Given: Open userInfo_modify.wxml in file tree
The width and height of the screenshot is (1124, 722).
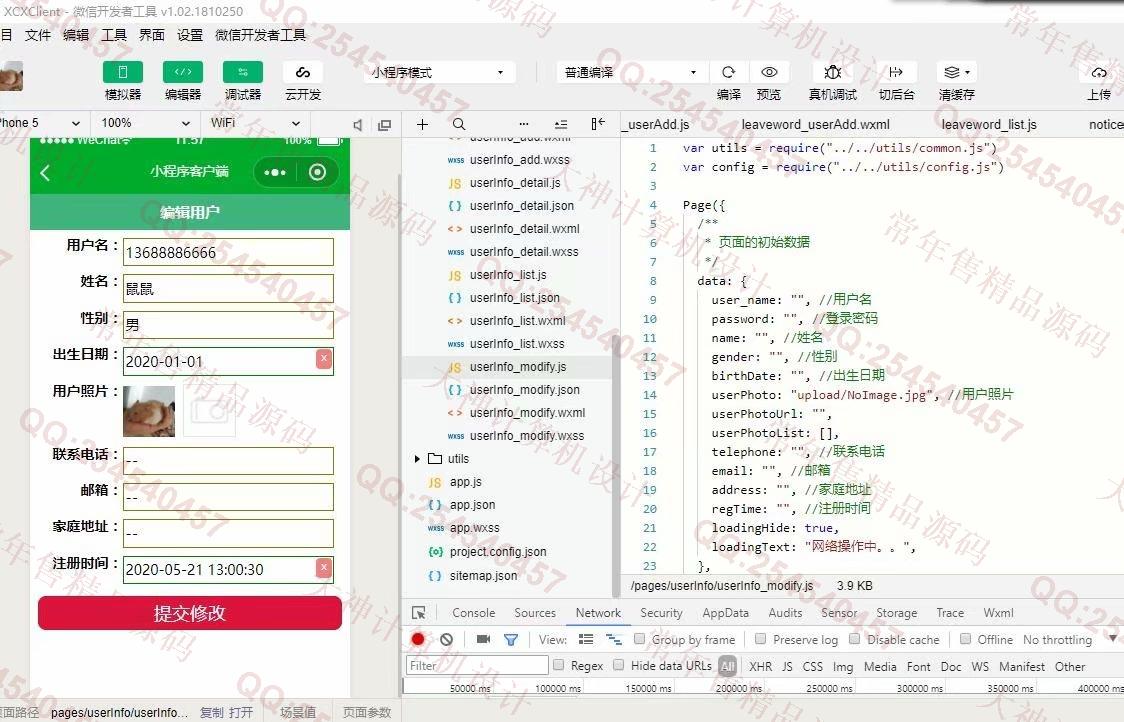Looking at the screenshot, I should pos(527,412).
